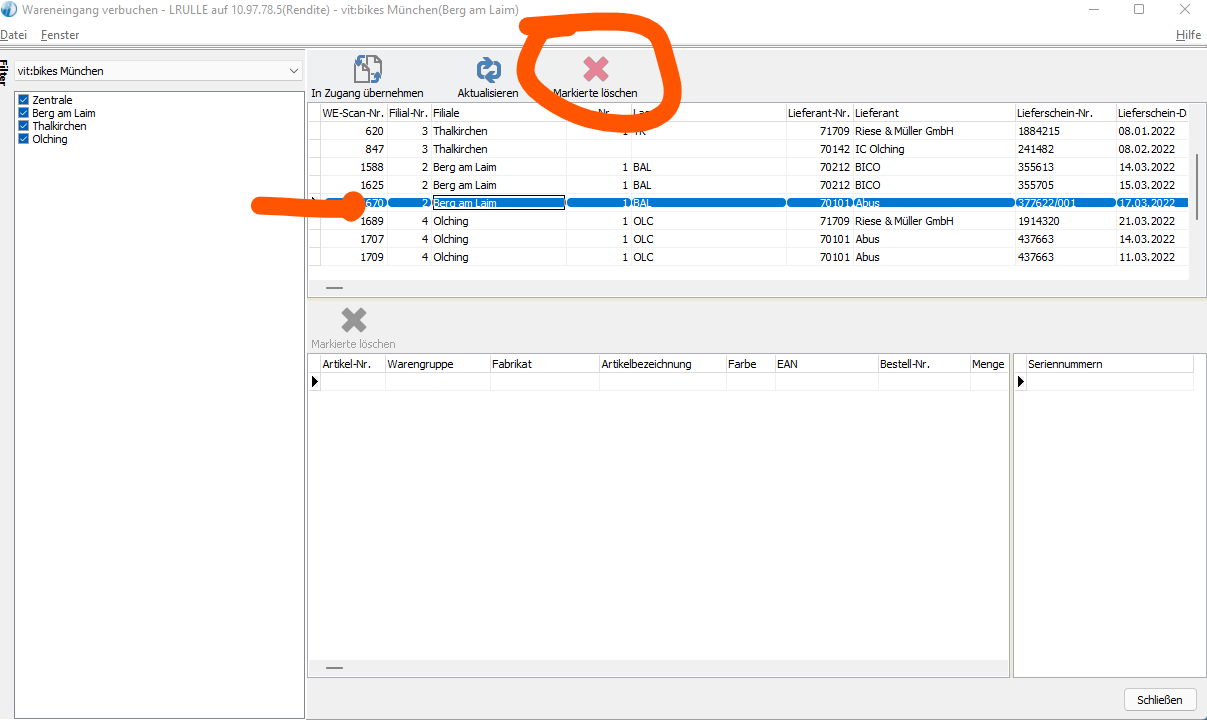Click the Filial-Nr. column header
Screen dimensions: 1207x720
(409, 113)
